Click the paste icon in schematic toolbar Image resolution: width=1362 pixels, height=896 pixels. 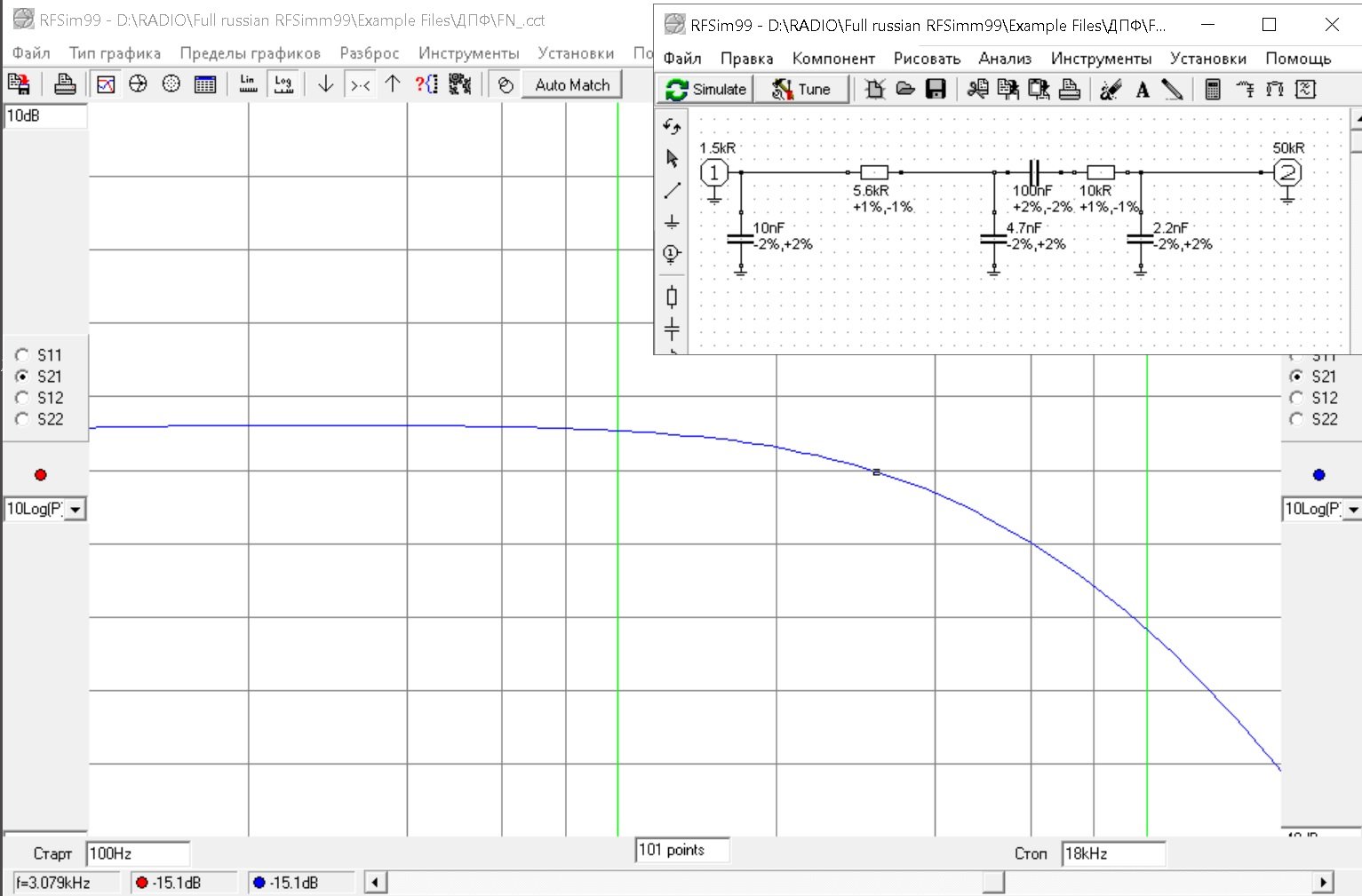[x=1039, y=90]
